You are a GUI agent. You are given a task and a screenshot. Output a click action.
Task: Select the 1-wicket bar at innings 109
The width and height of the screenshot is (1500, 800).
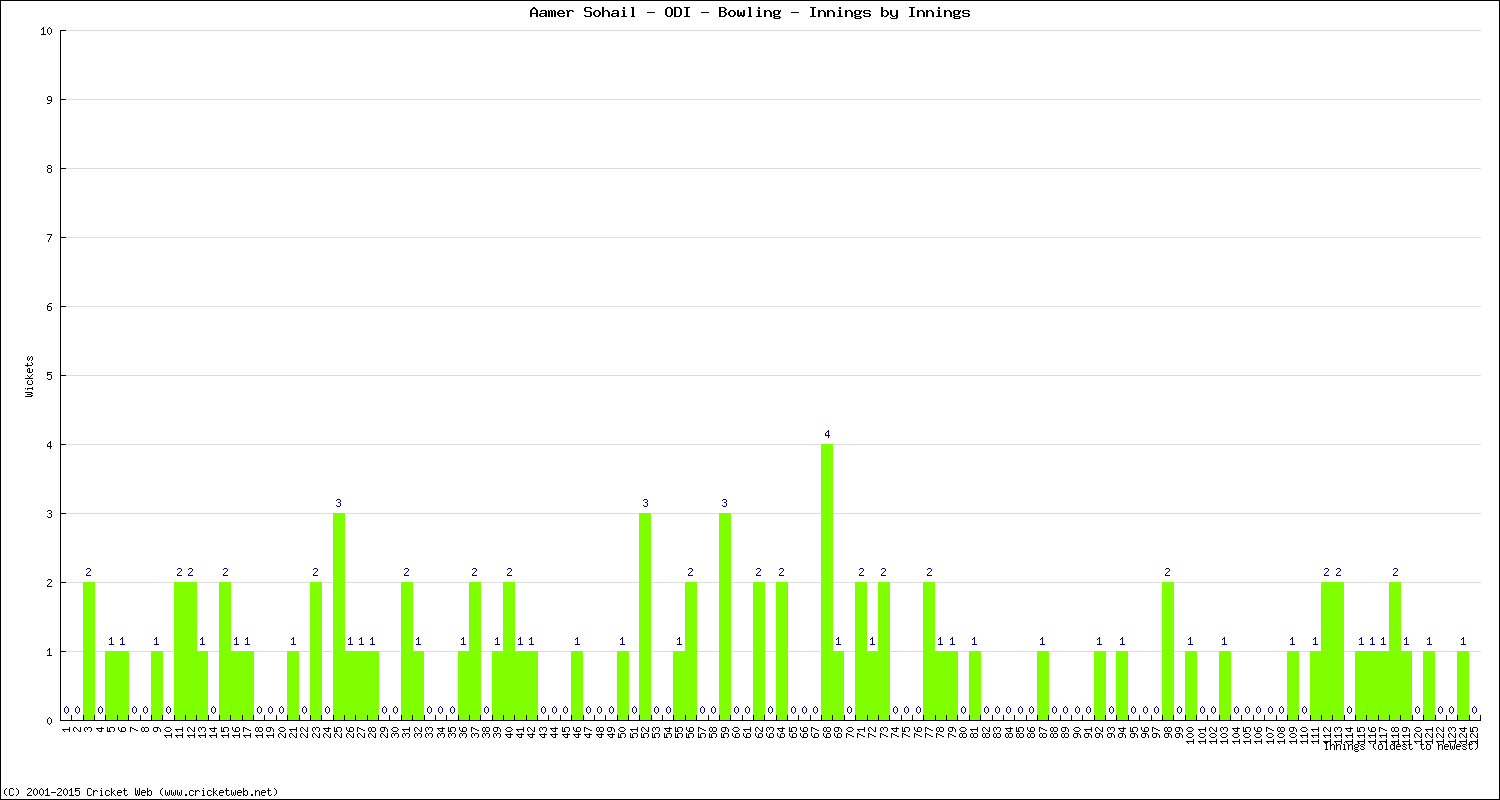(x=1293, y=685)
